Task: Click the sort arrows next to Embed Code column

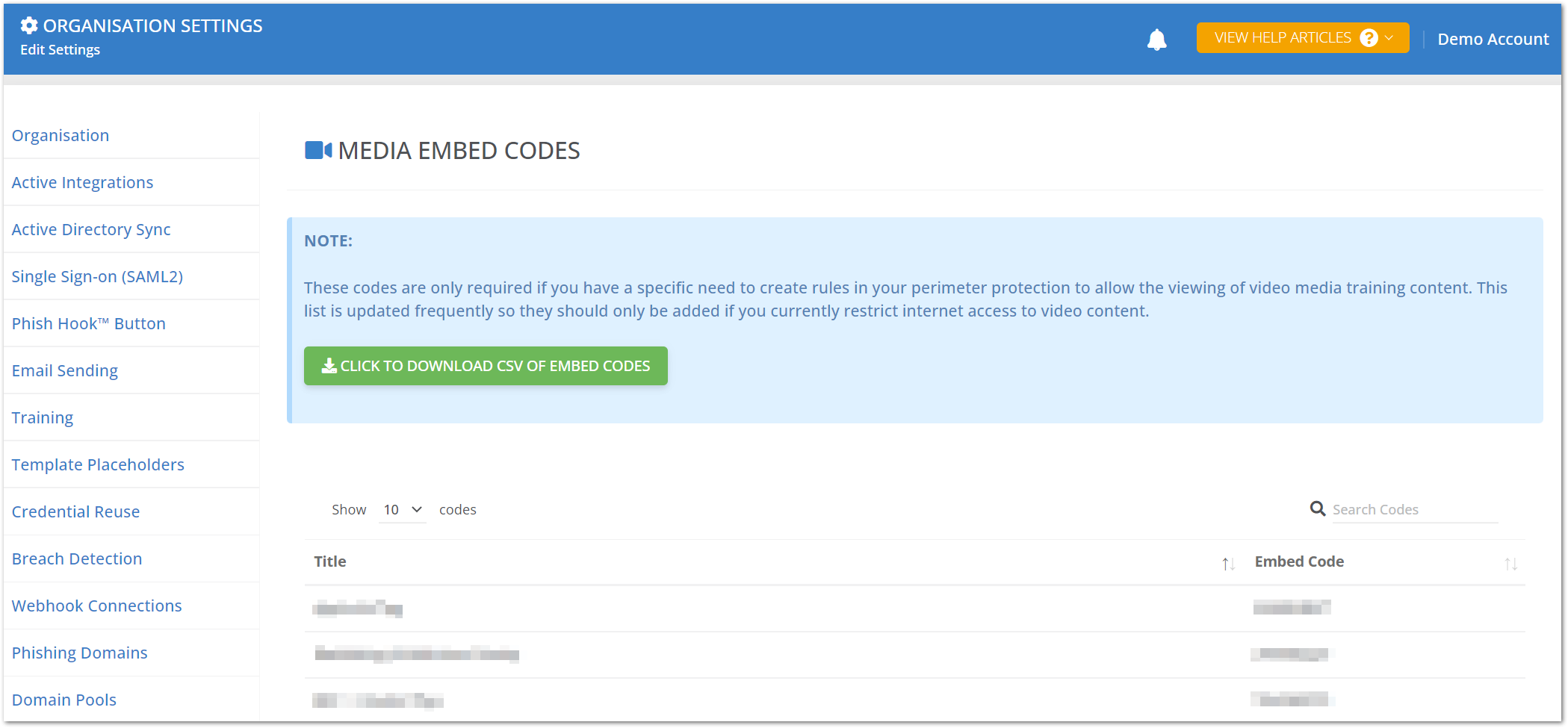Action: pyautogui.click(x=1512, y=564)
